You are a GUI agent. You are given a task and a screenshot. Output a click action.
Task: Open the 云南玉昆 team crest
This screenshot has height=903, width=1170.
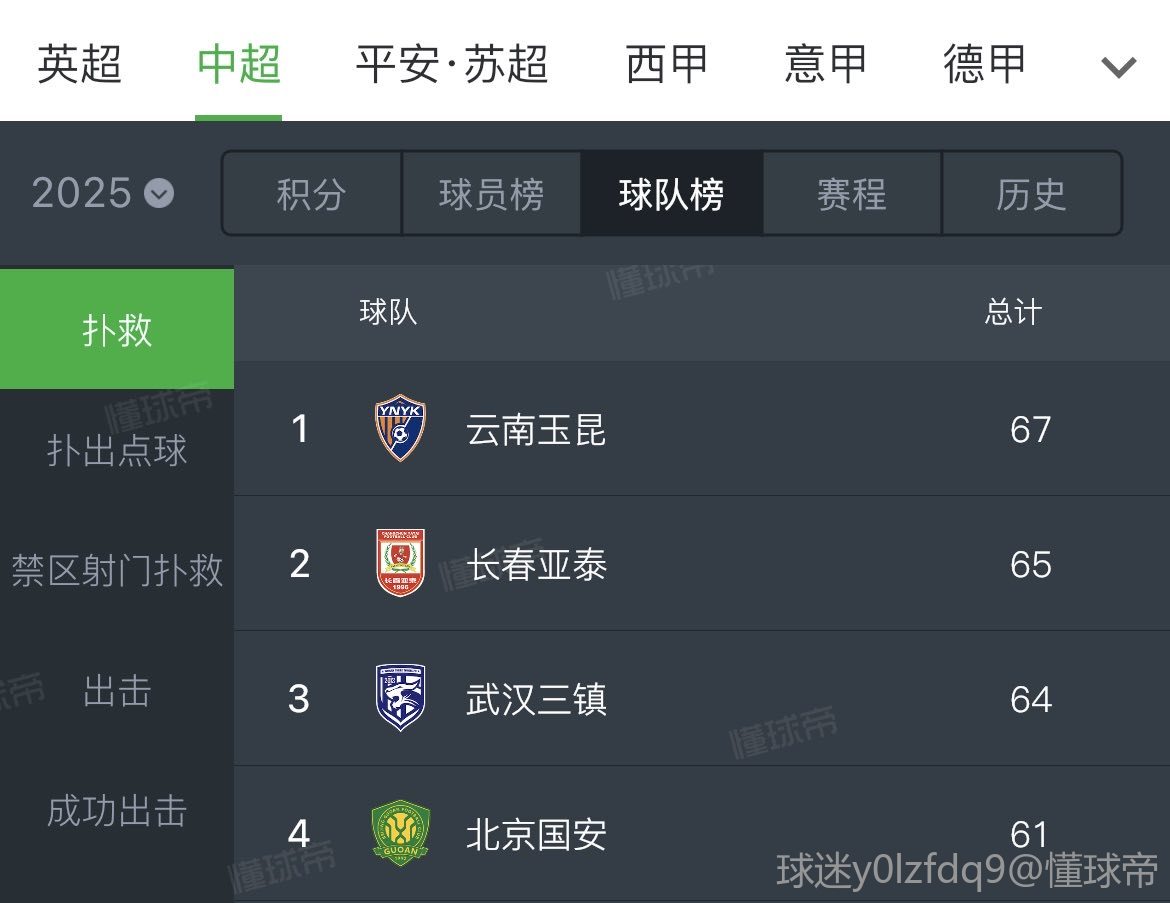pyautogui.click(x=400, y=428)
